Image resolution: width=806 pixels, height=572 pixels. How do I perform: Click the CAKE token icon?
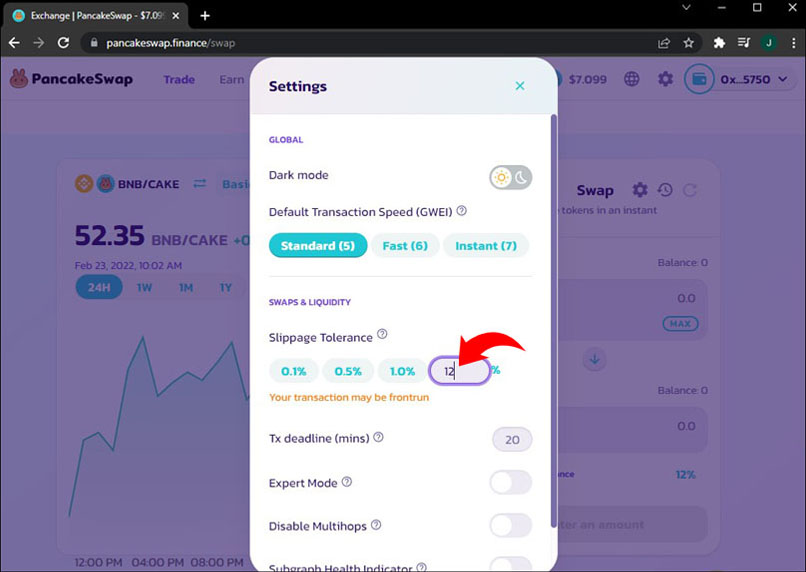coord(105,183)
